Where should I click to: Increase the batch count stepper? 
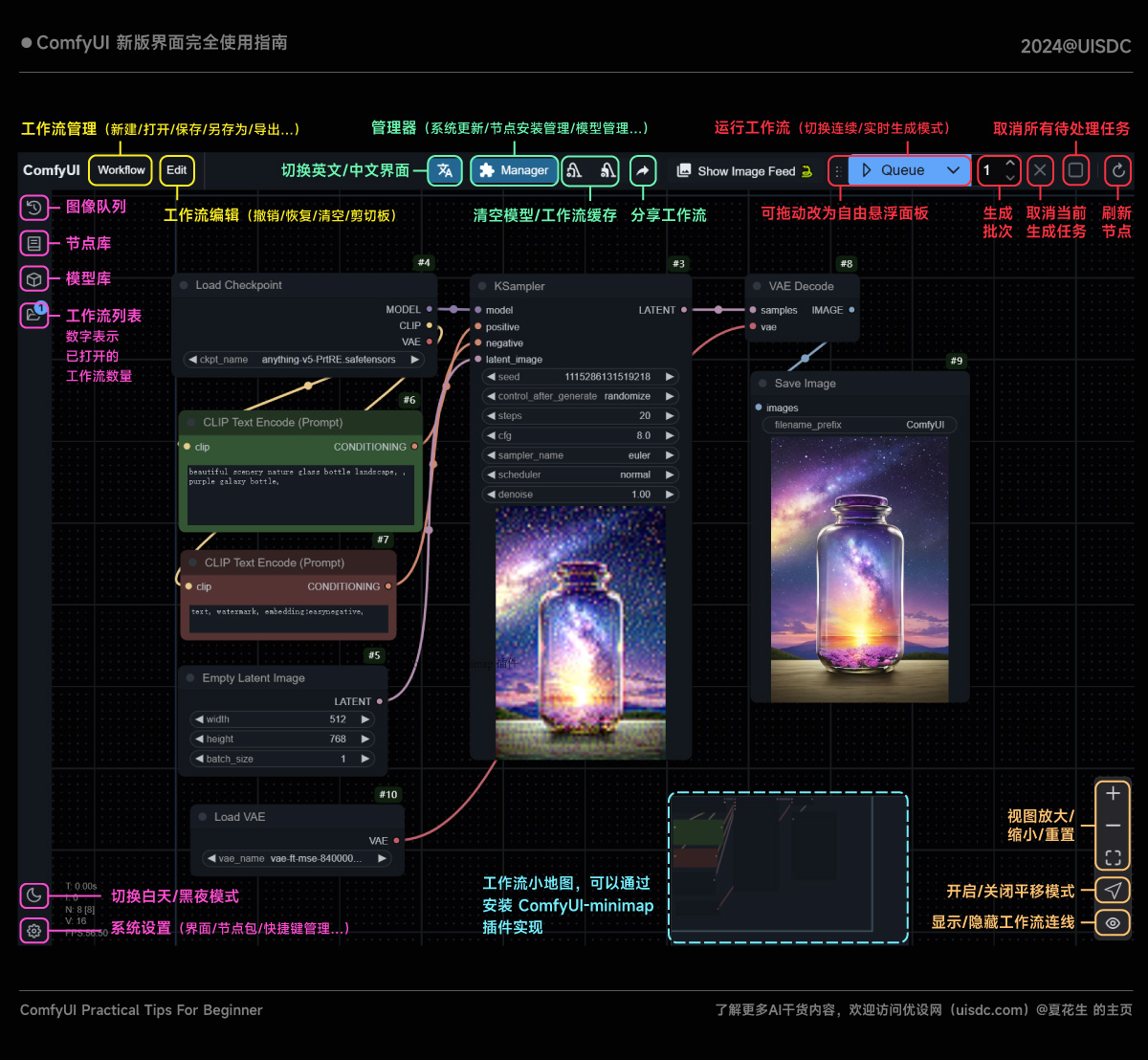1010,165
